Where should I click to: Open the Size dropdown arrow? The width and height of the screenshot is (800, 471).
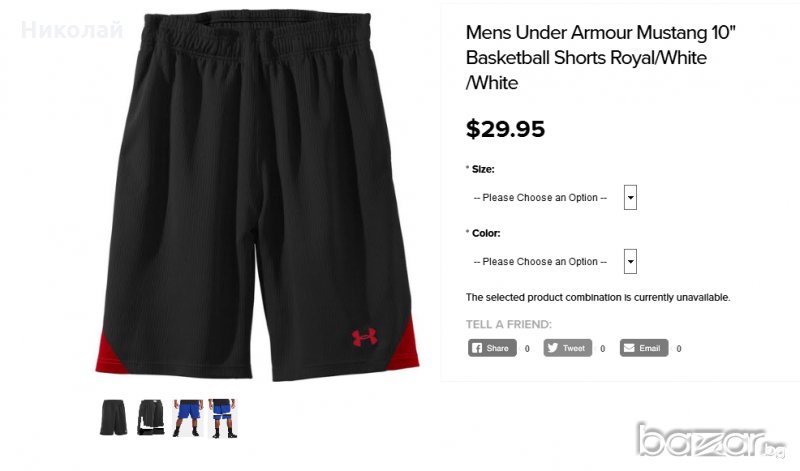point(631,197)
